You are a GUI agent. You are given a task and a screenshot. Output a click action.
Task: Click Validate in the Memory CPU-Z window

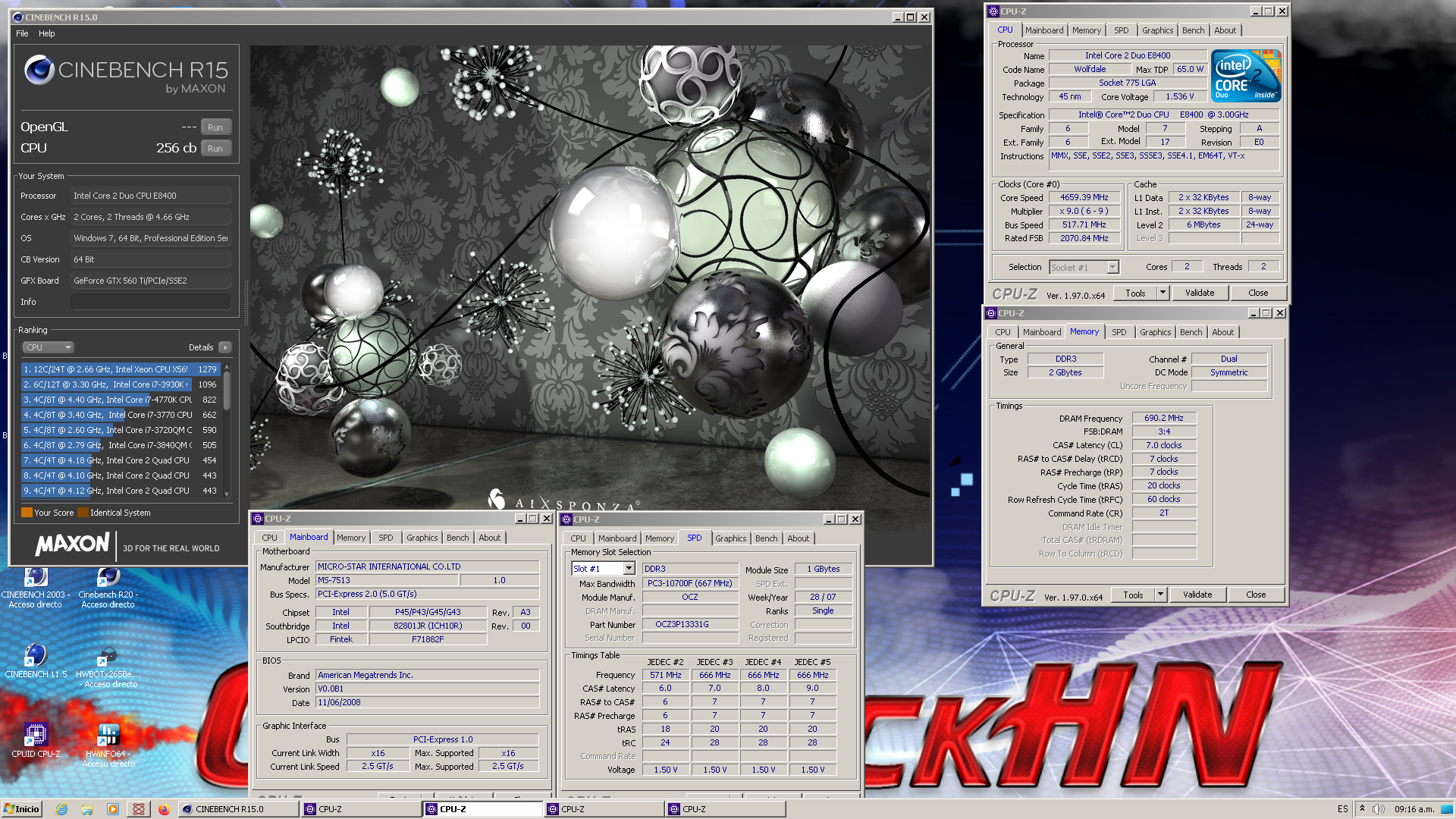point(1197,595)
